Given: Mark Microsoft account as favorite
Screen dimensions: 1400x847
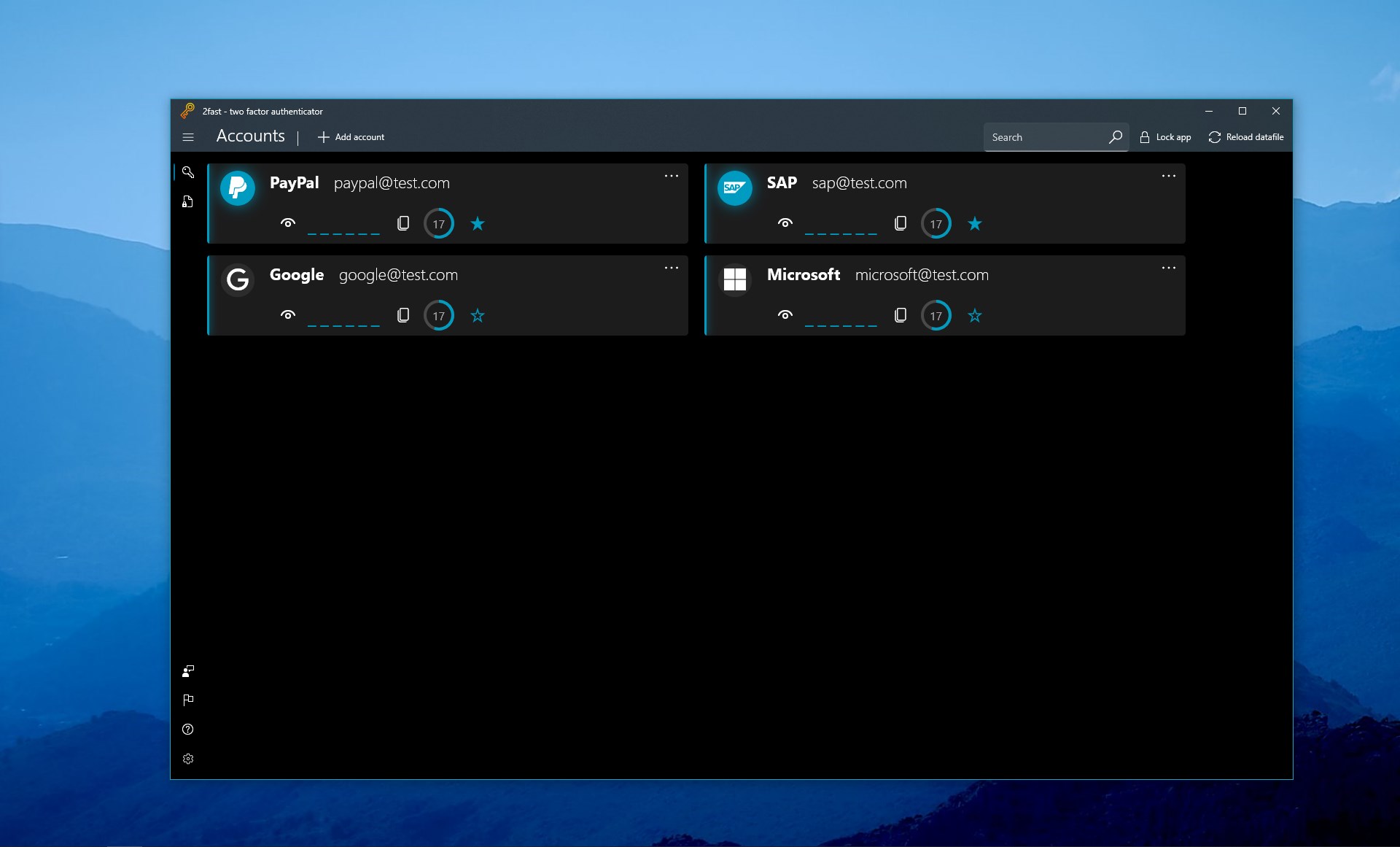Looking at the screenshot, I should click(x=974, y=315).
